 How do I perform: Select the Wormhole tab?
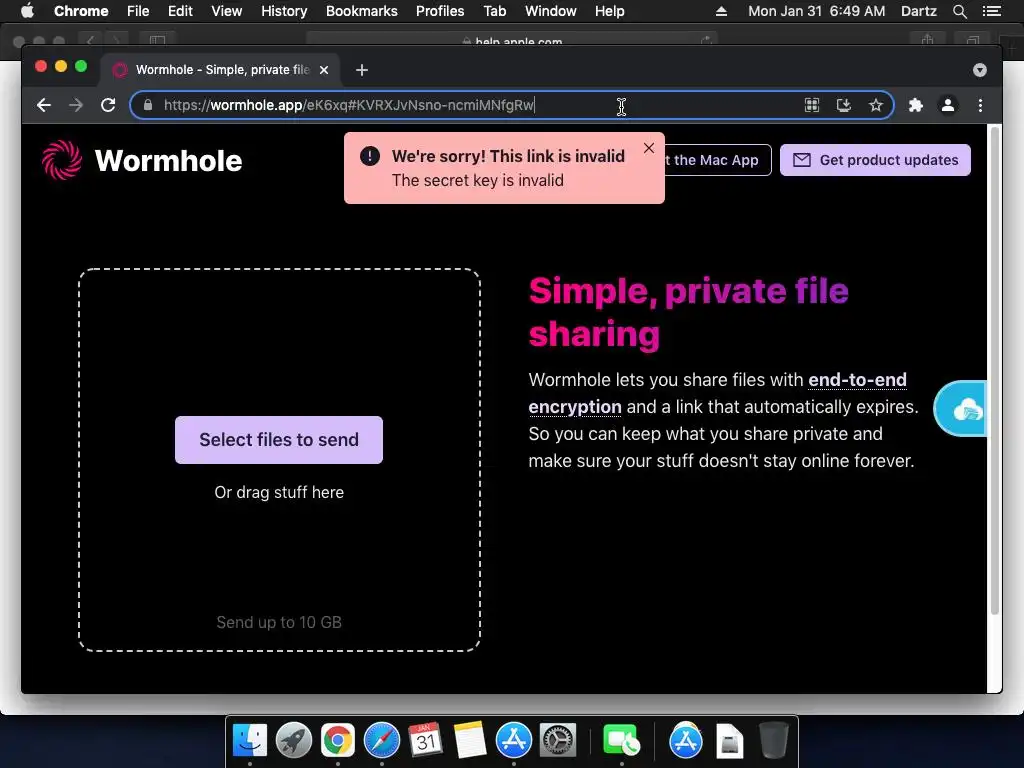click(x=219, y=70)
